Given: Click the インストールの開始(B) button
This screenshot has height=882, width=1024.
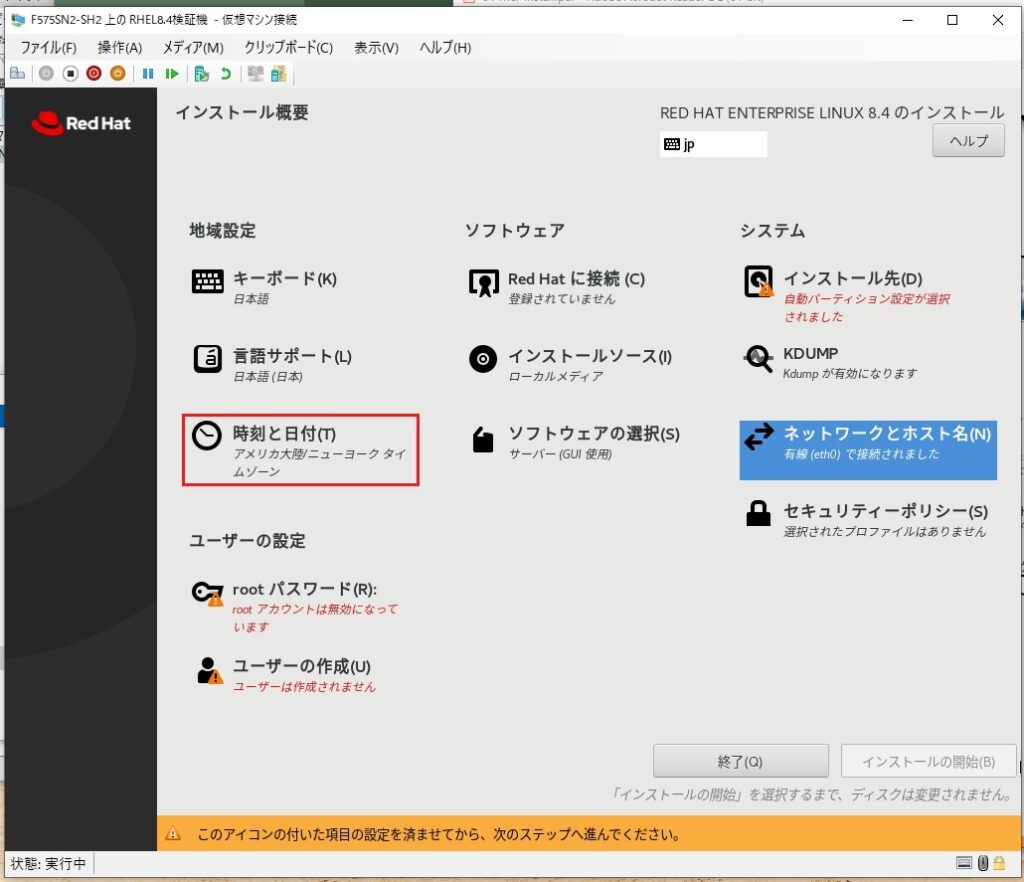Looking at the screenshot, I should click(x=928, y=761).
